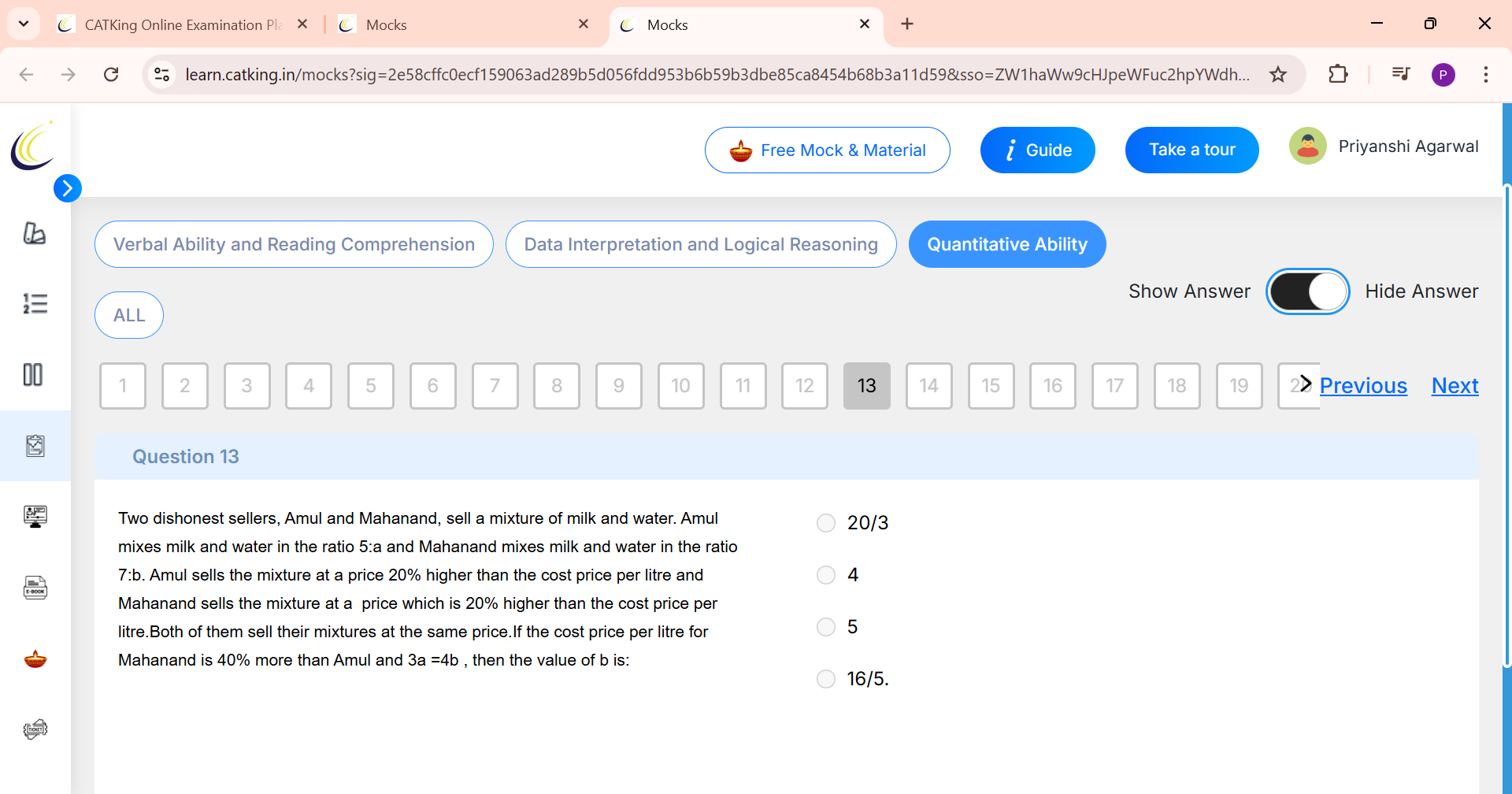This screenshot has width=1512, height=794.
Task: Jump to question 7
Action: (495, 386)
